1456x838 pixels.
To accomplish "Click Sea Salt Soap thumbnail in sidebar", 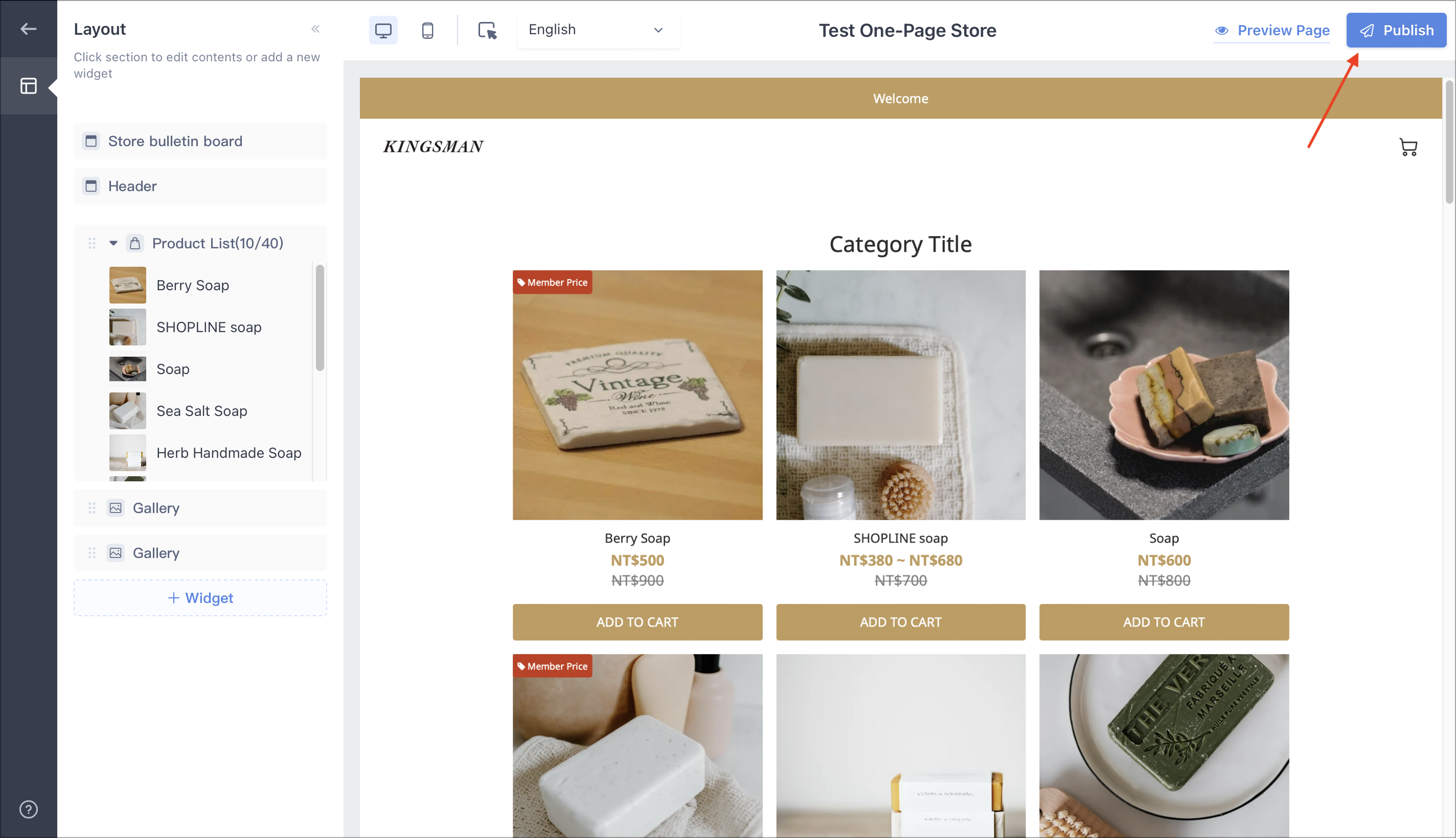I will 127,411.
